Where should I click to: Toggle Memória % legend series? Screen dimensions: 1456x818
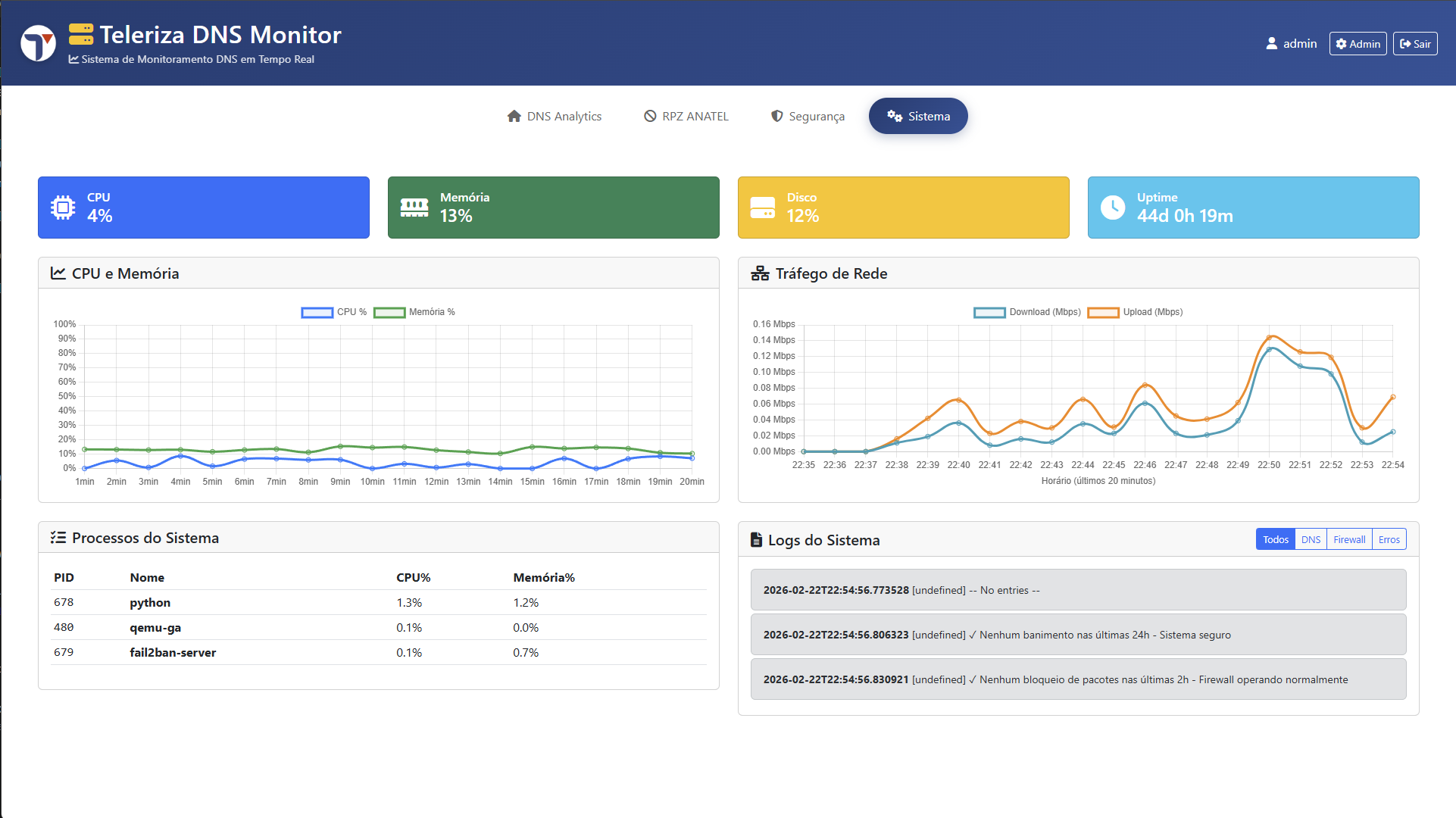389,312
